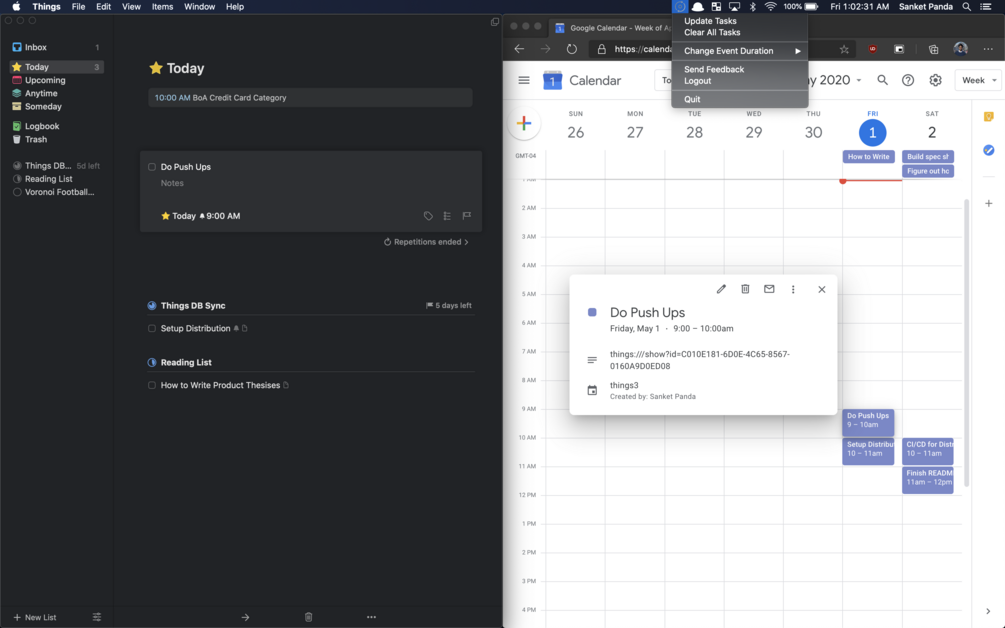Image resolution: width=1005 pixels, height=628 pixels.
Task: Click the things:/// link in event details
Action: point(700,360)
